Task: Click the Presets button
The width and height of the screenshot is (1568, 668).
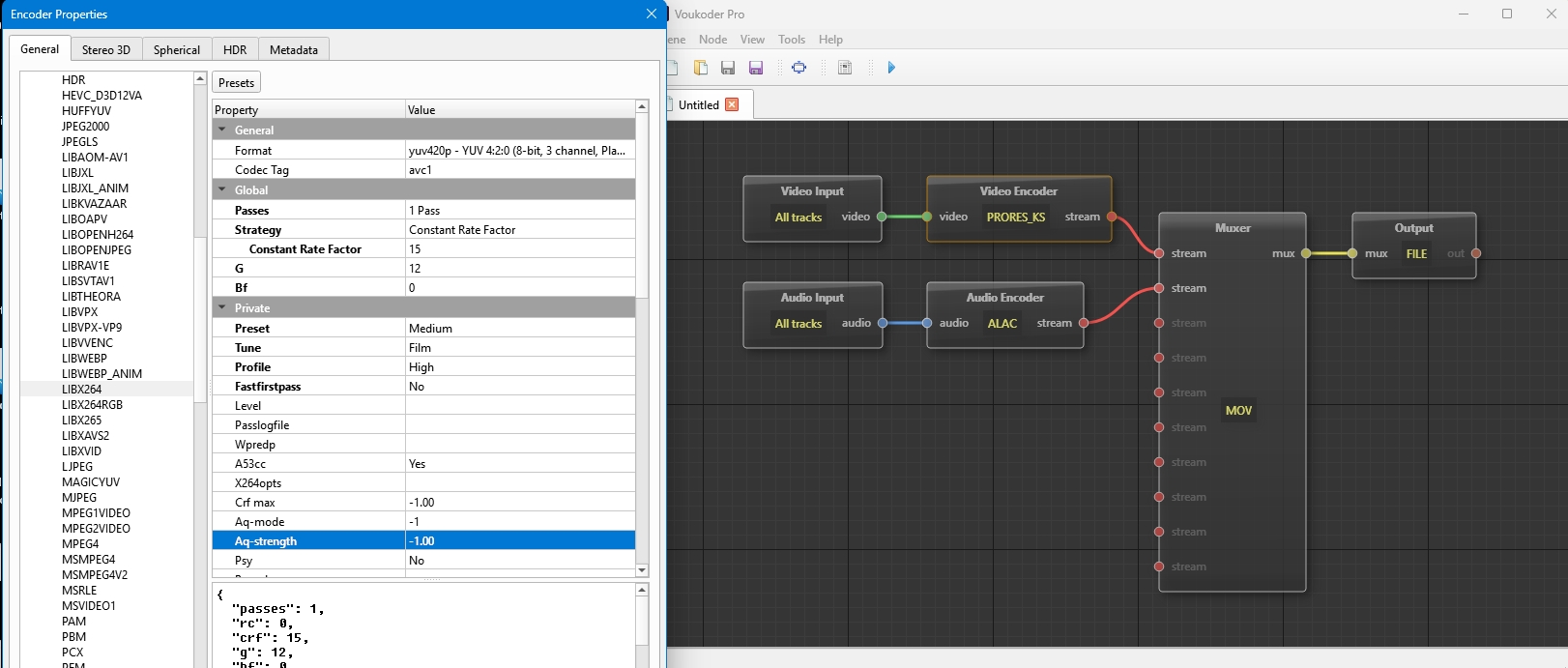Action: click(237, 83)
